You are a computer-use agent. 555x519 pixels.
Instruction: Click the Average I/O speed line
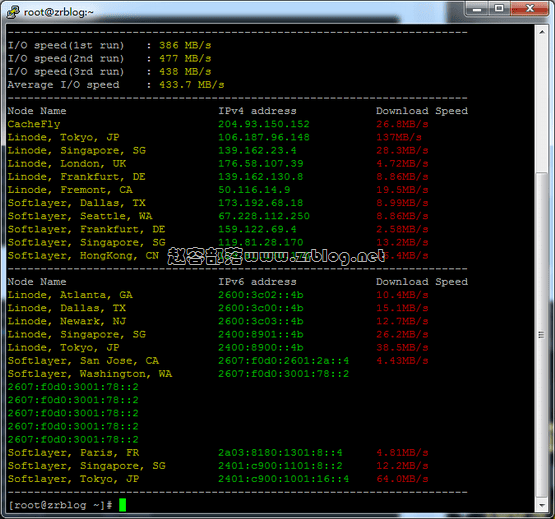[x=116, y=85]
